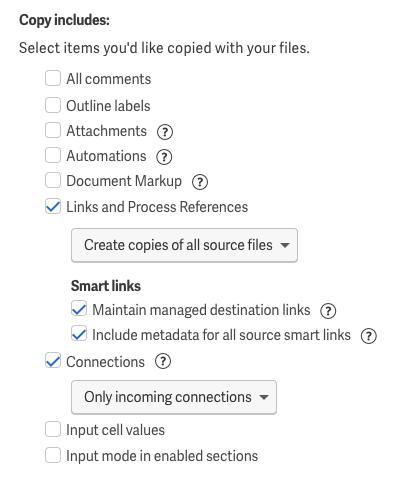Uncheck Links and Process References
This screenshot has width=416, height=482.
[x=53, y=206]
